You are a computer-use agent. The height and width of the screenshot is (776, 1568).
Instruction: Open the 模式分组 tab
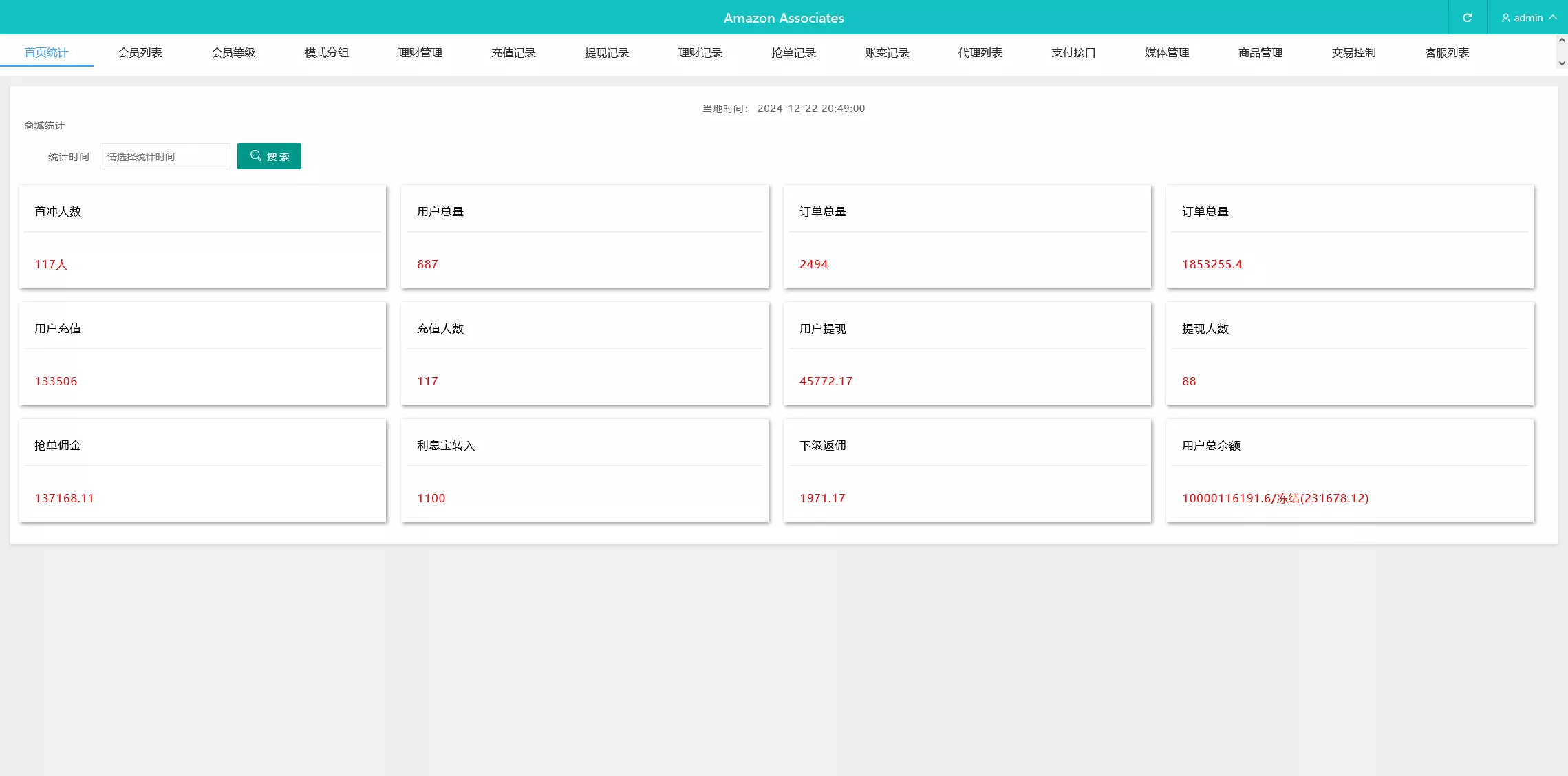(x=327, y=53)
